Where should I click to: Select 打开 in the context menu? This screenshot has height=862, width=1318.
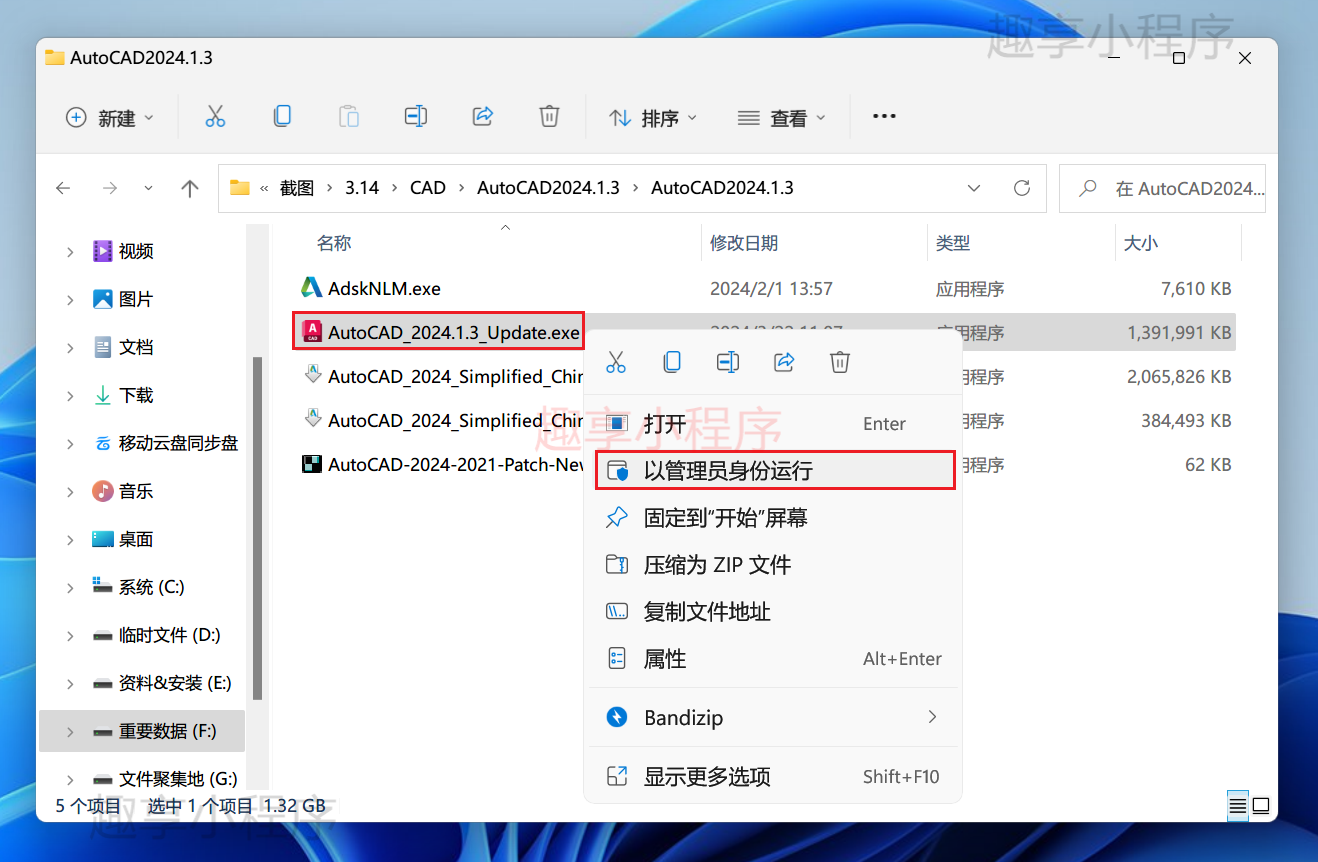coord(772,423)
